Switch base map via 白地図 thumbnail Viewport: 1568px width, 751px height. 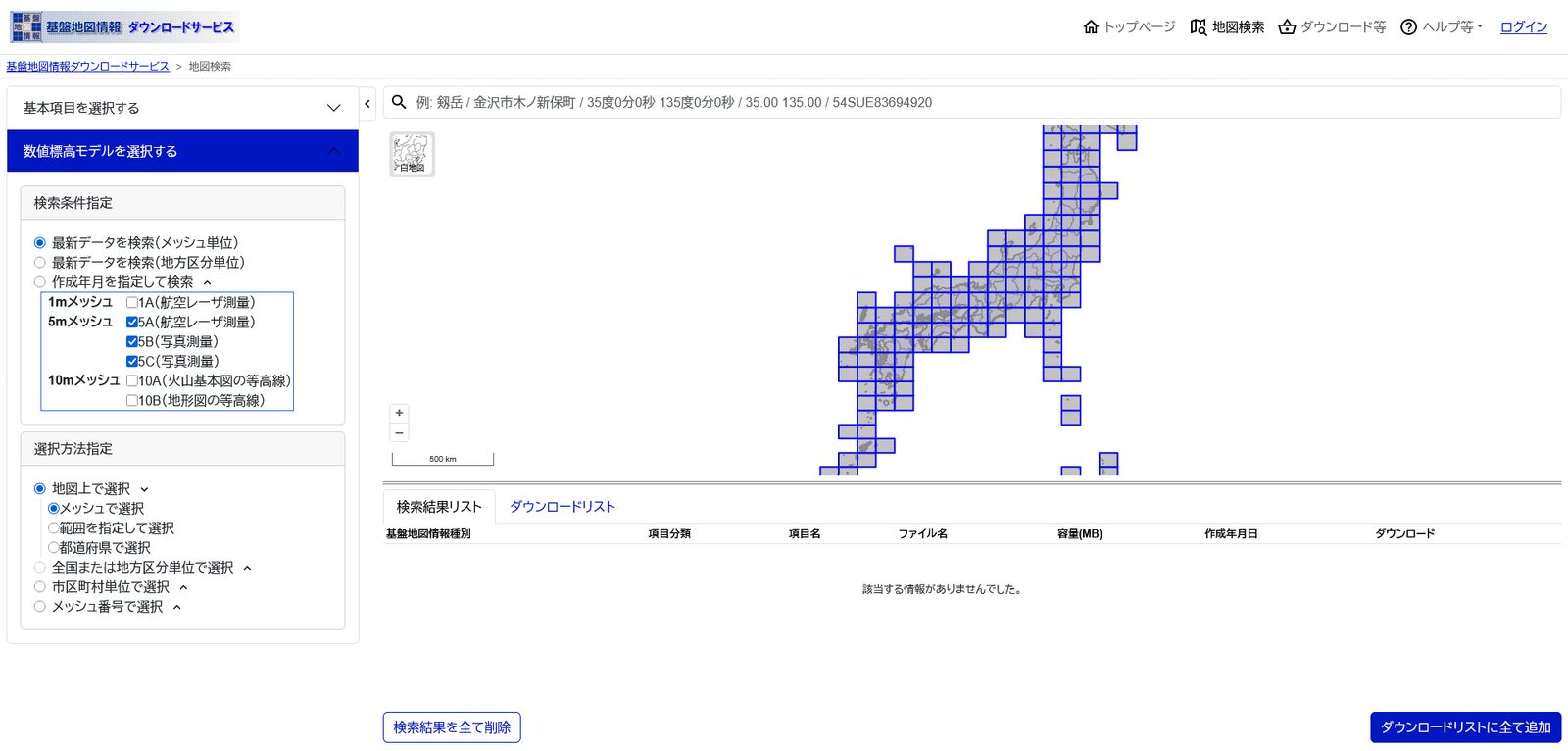[x=412, y=154]
